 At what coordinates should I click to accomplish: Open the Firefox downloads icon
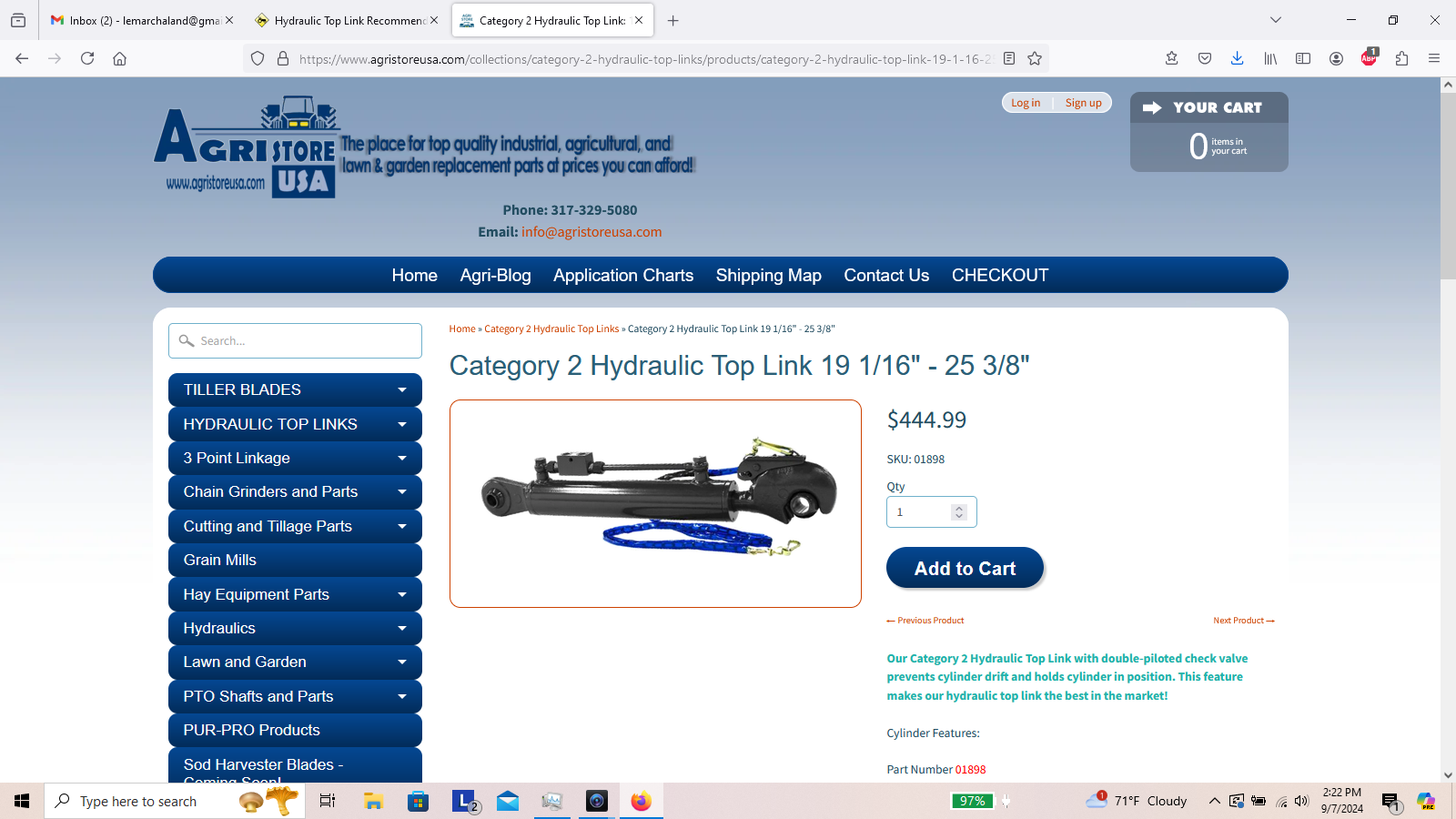1237,58
